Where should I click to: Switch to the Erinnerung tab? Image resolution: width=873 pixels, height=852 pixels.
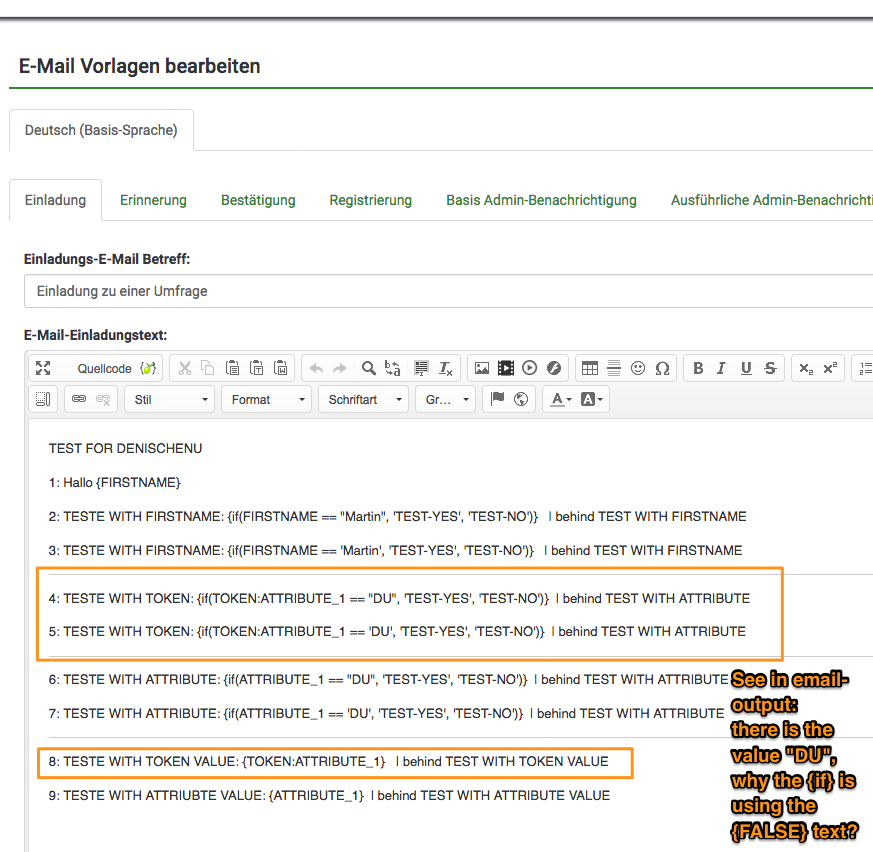[153, 200]
